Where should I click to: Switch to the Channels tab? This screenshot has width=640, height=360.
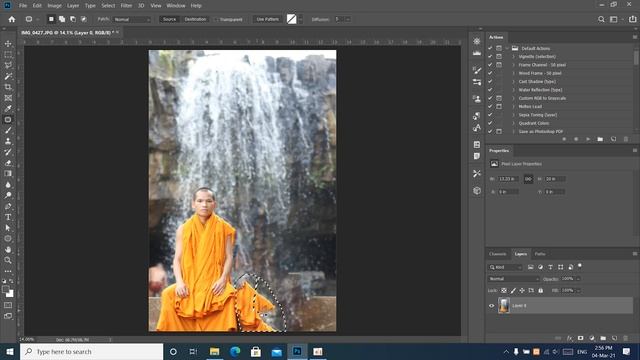point(497,254)
